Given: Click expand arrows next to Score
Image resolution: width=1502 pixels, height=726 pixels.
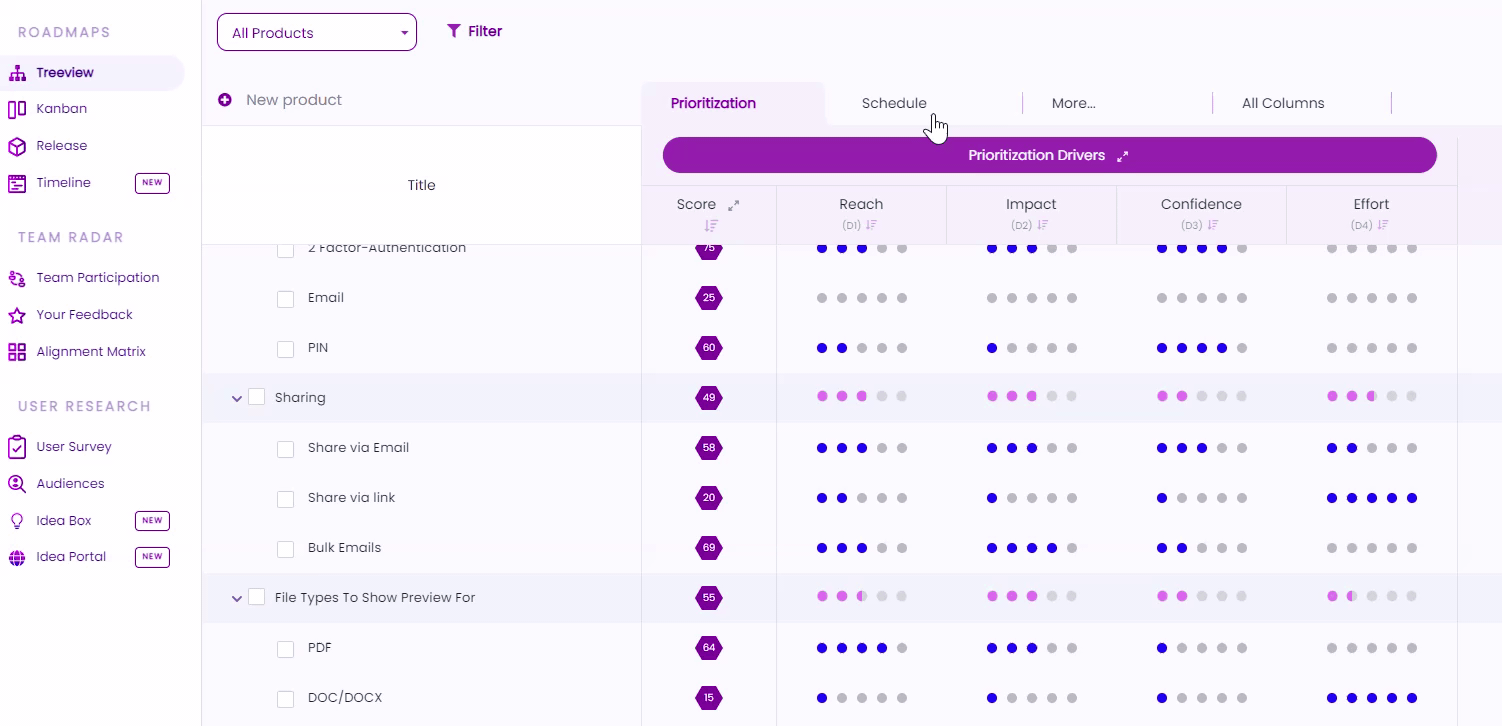Looking at the screenshot, I should click(x=733, y=205).
